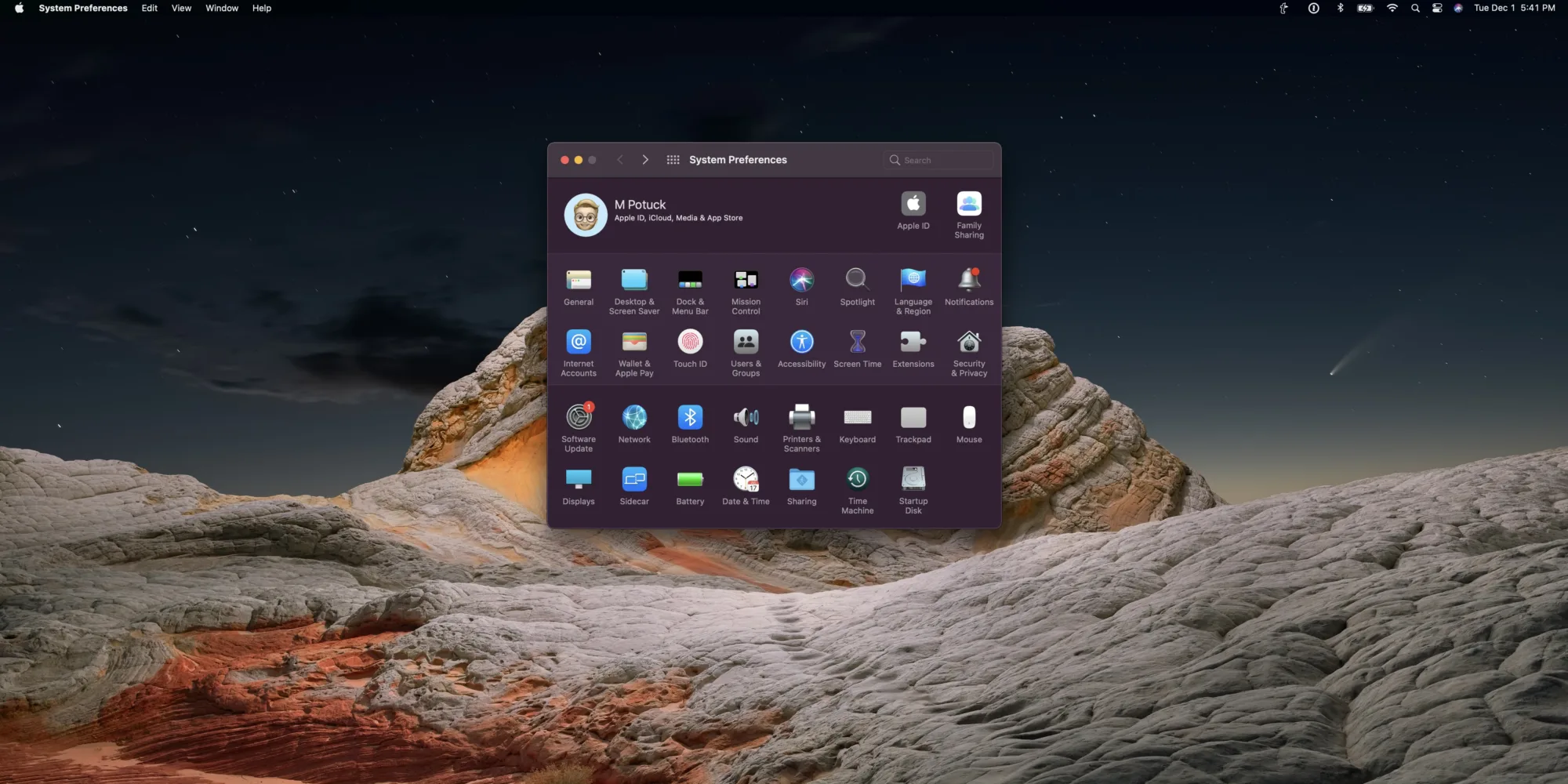Screen dimensions: 1568x784
Task: Go back with the toolbar arrow
Action: point(619,160)
